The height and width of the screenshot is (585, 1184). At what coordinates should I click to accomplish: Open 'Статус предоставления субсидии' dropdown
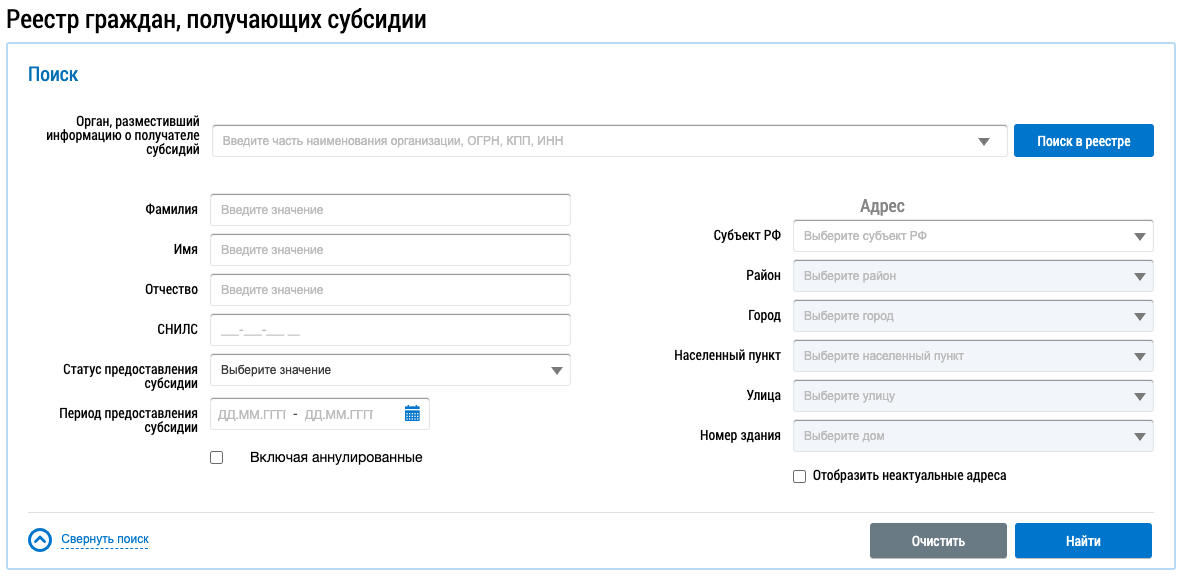(390, 370)
